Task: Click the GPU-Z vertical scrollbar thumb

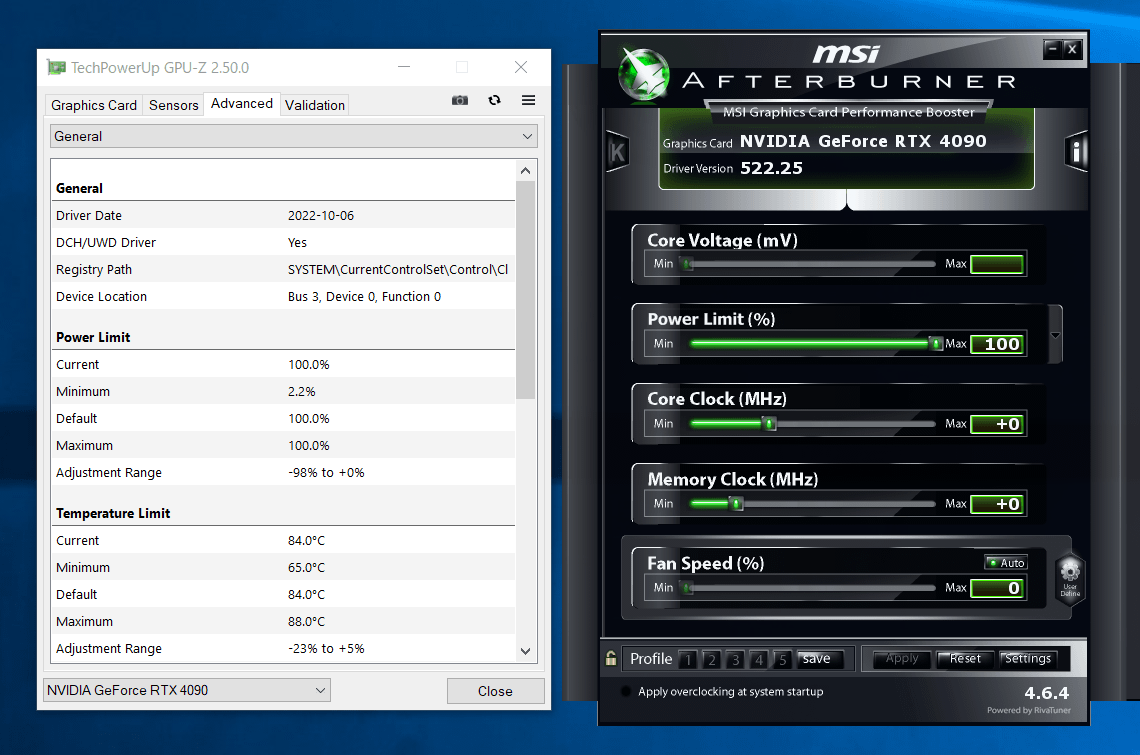Action: (x=526, y=289)
